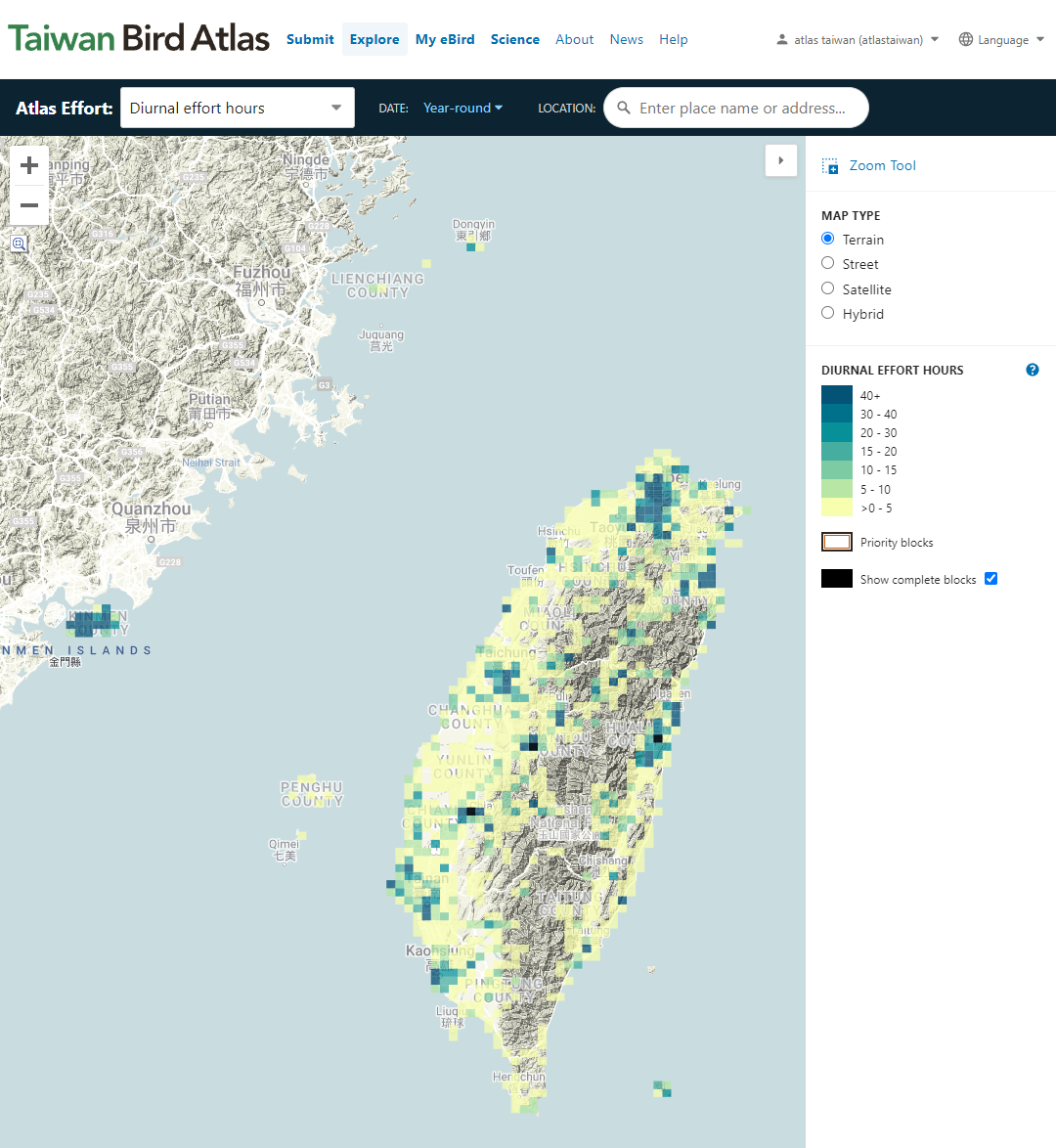
Task: Select the rectangular zoom magnifier icon on map
Action: (x=19, y=243)
